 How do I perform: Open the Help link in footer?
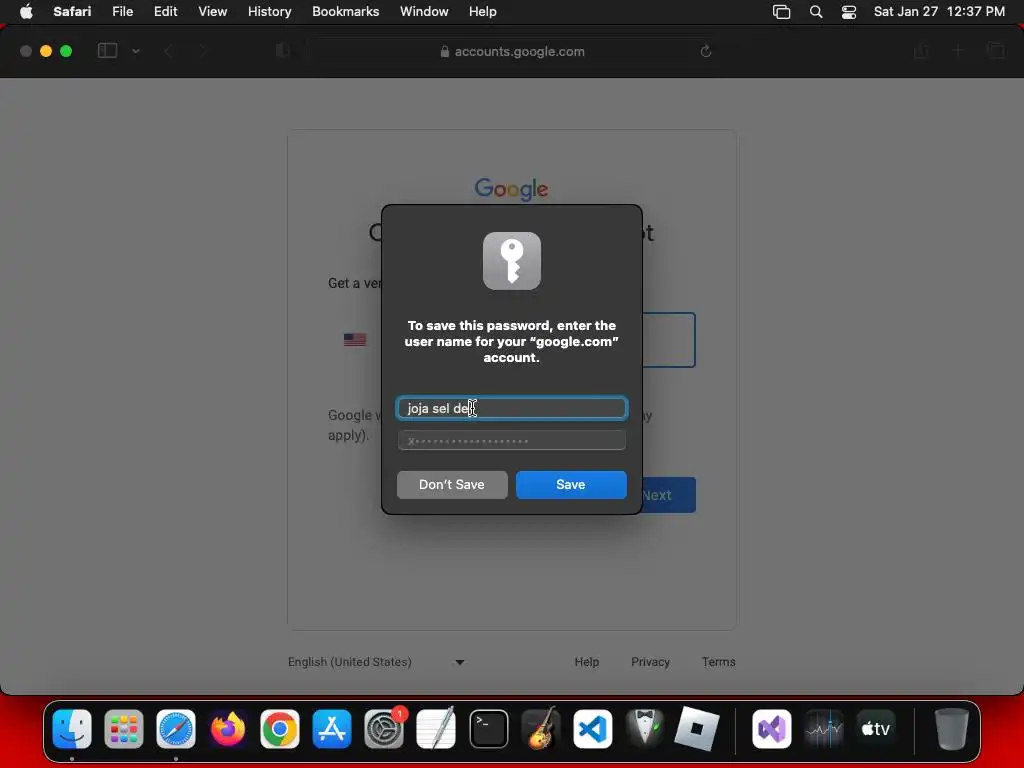(586, 662)
